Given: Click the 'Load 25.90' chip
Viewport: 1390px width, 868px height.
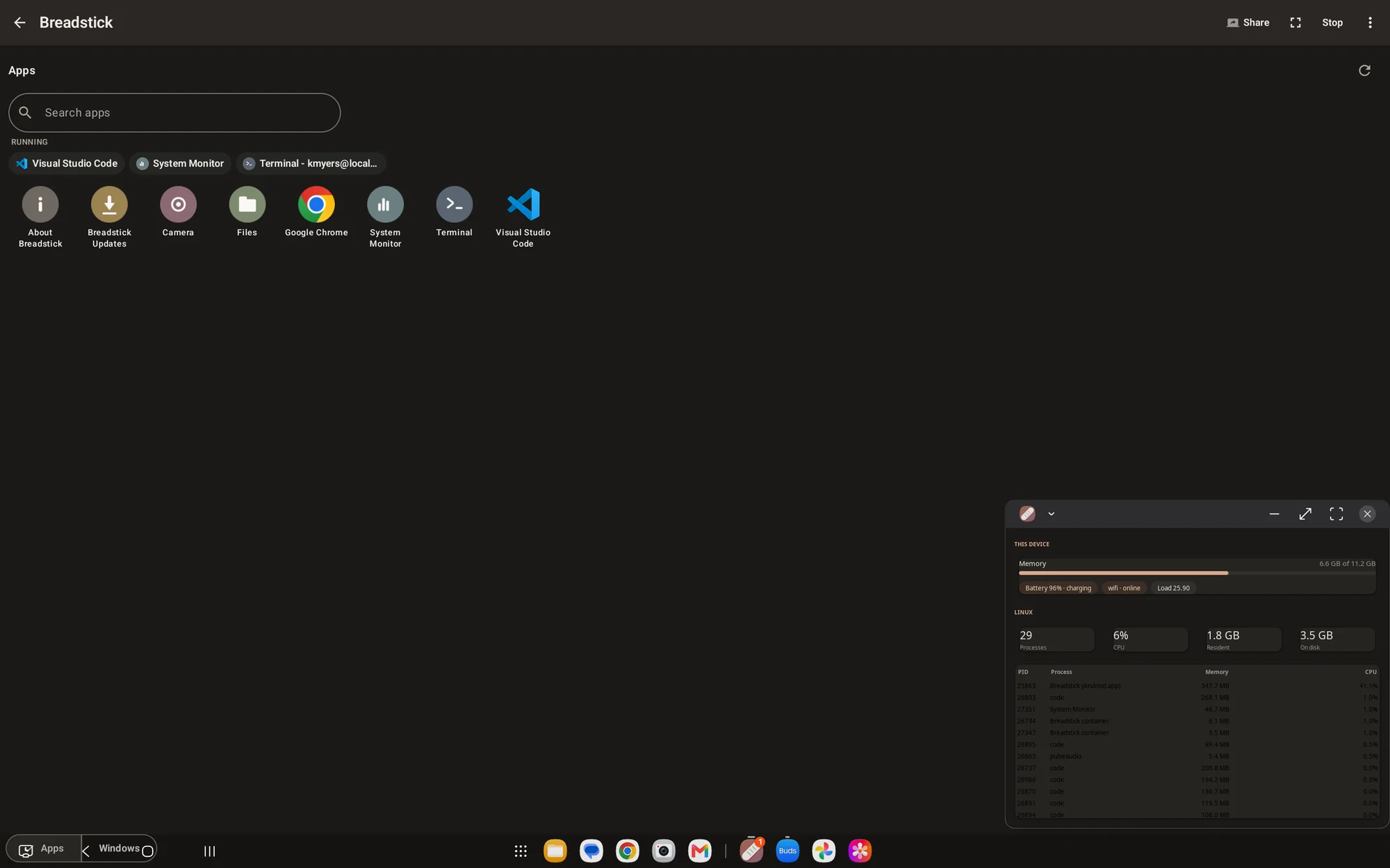Looking at the screenshot, I should 1173,588.
